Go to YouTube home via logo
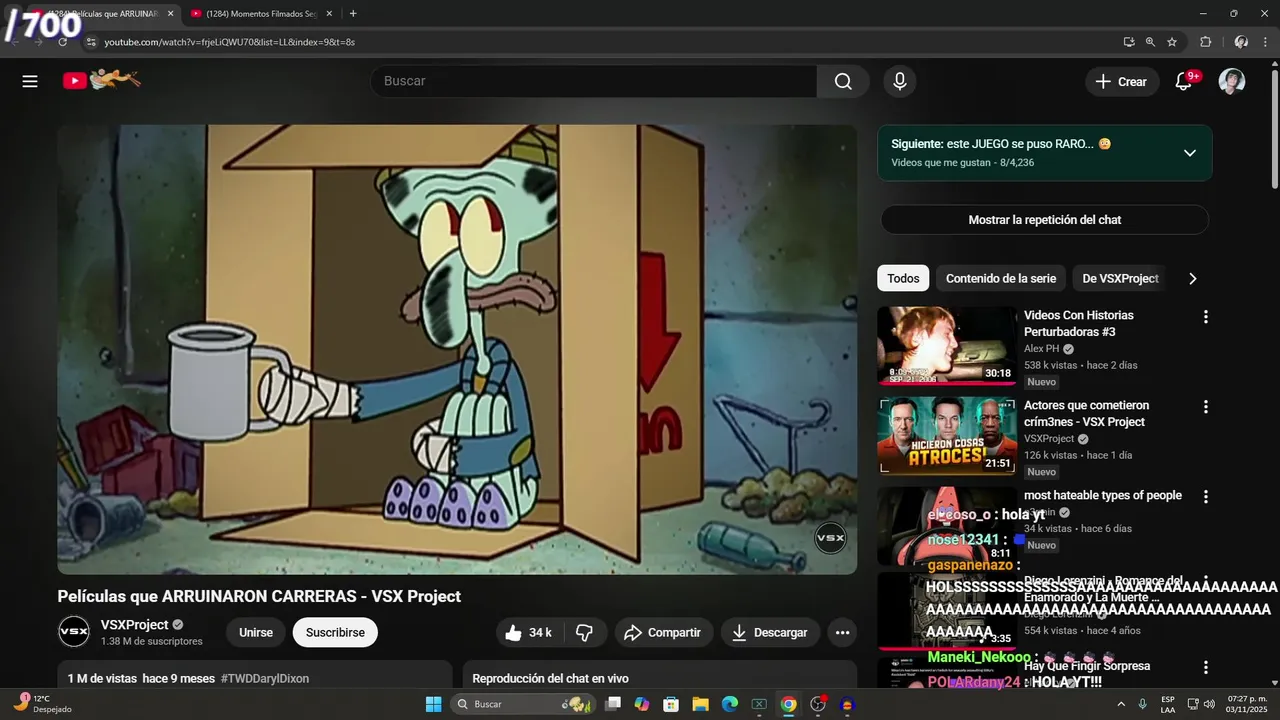 point(100,80)
